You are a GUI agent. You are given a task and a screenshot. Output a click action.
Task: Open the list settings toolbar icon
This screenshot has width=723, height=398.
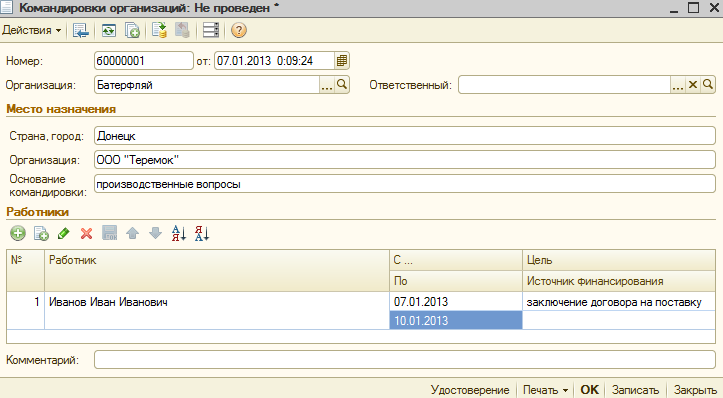click(211, 30)
